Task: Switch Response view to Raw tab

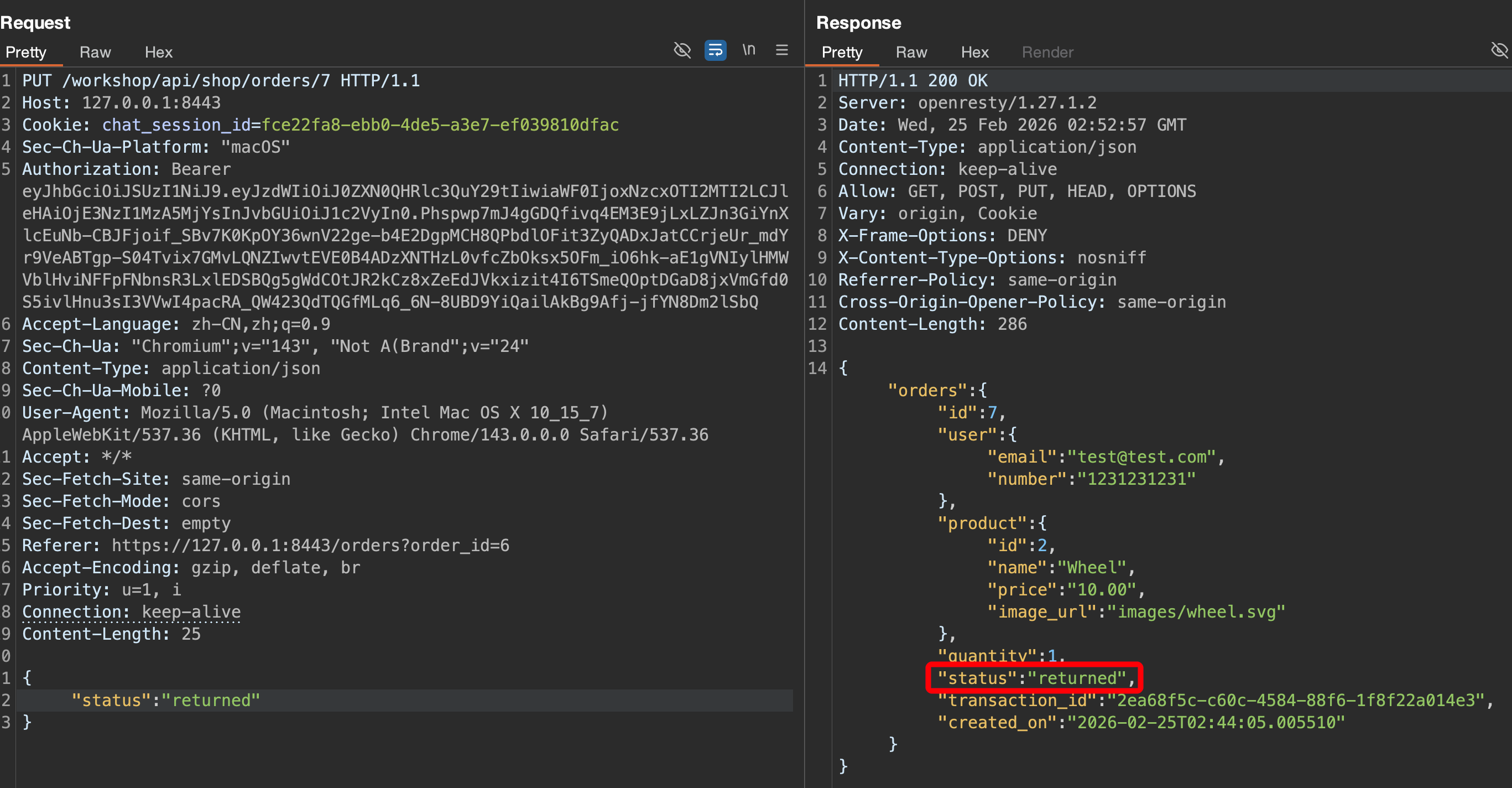Action: [x=911, y=52]
